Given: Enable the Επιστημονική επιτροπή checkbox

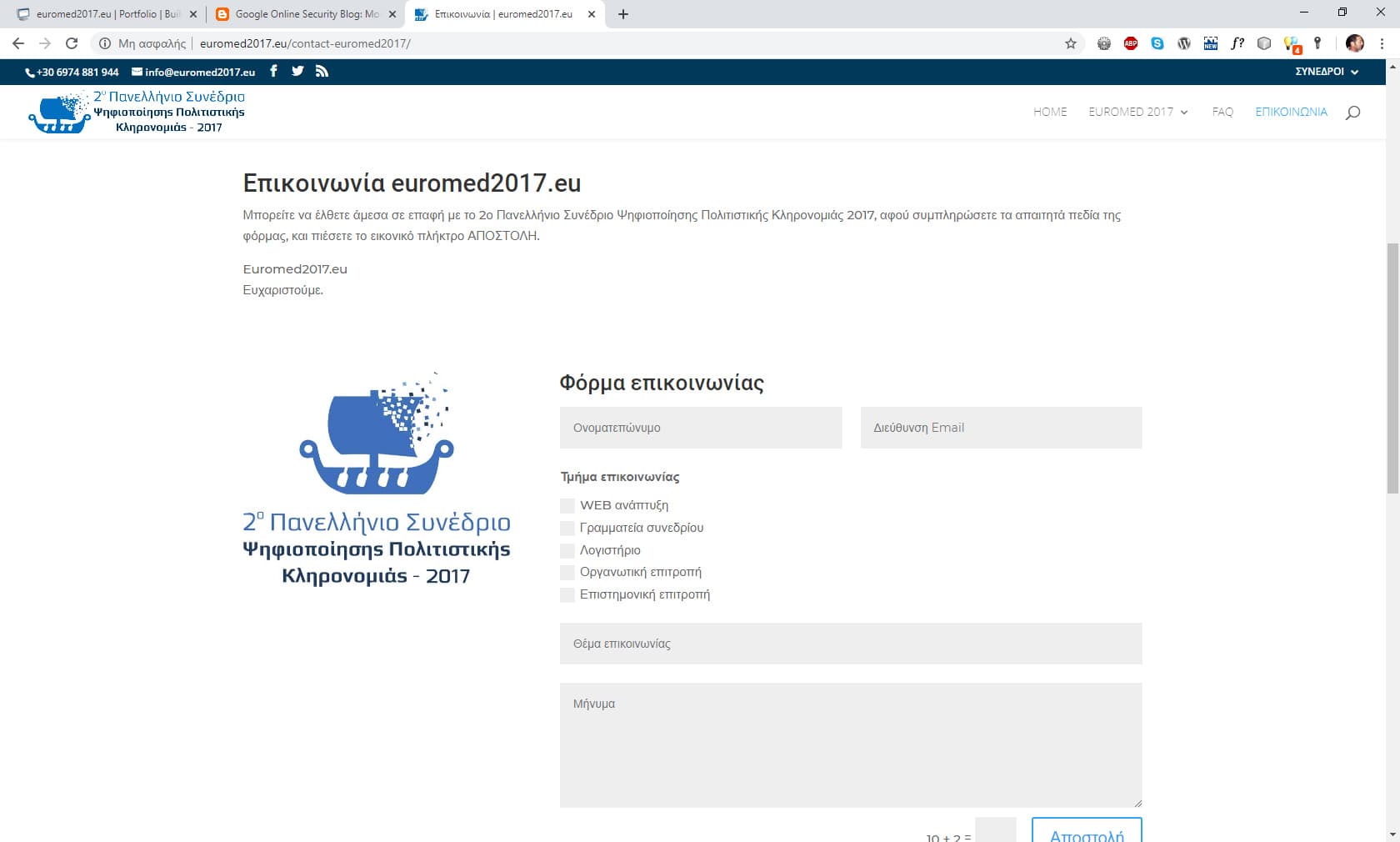Looking at the screenshot, I should 567,594.
